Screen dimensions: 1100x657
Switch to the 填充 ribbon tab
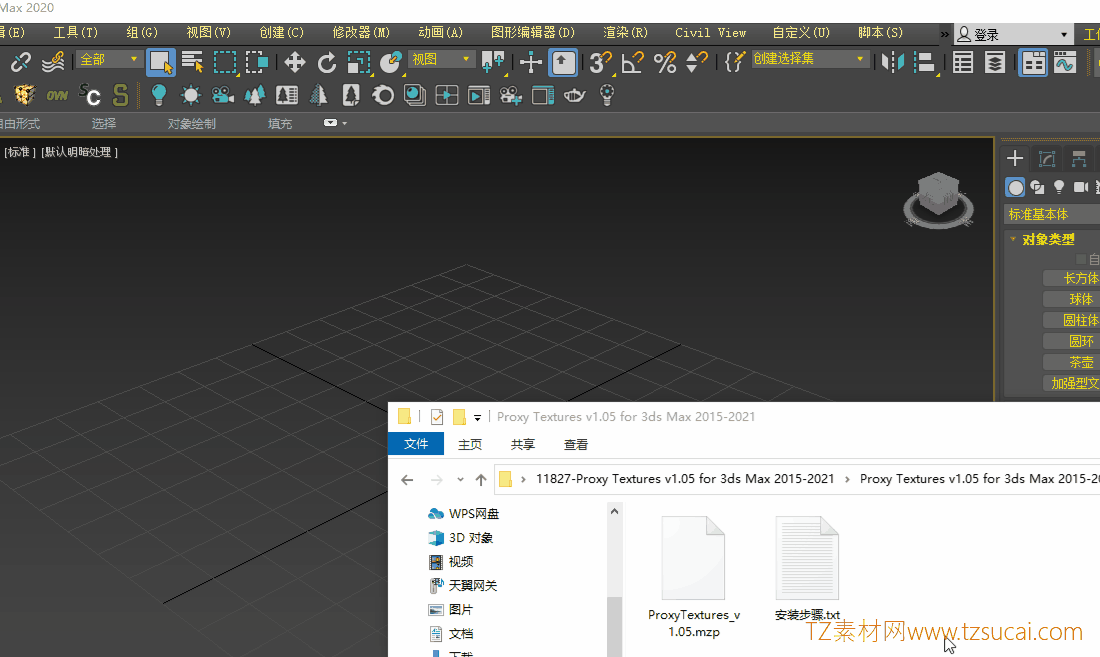pyautogui.click(x=280, y=123)
